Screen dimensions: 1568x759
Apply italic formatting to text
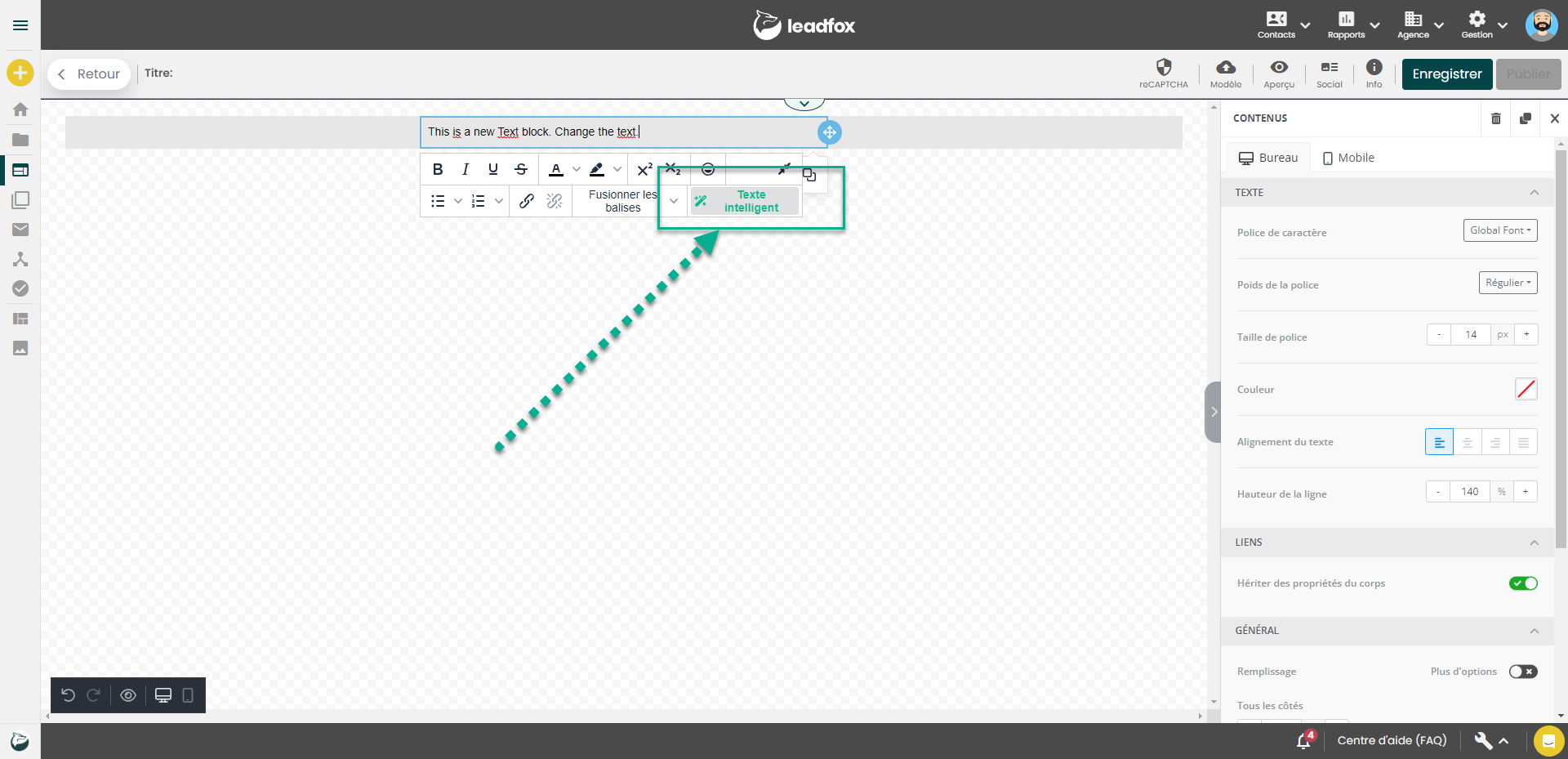(x=465, y=169)
